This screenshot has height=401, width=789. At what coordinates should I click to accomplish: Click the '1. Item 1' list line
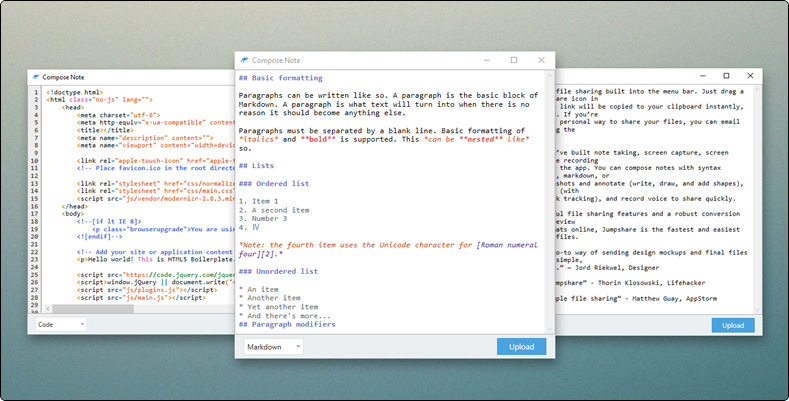point(258,201)
